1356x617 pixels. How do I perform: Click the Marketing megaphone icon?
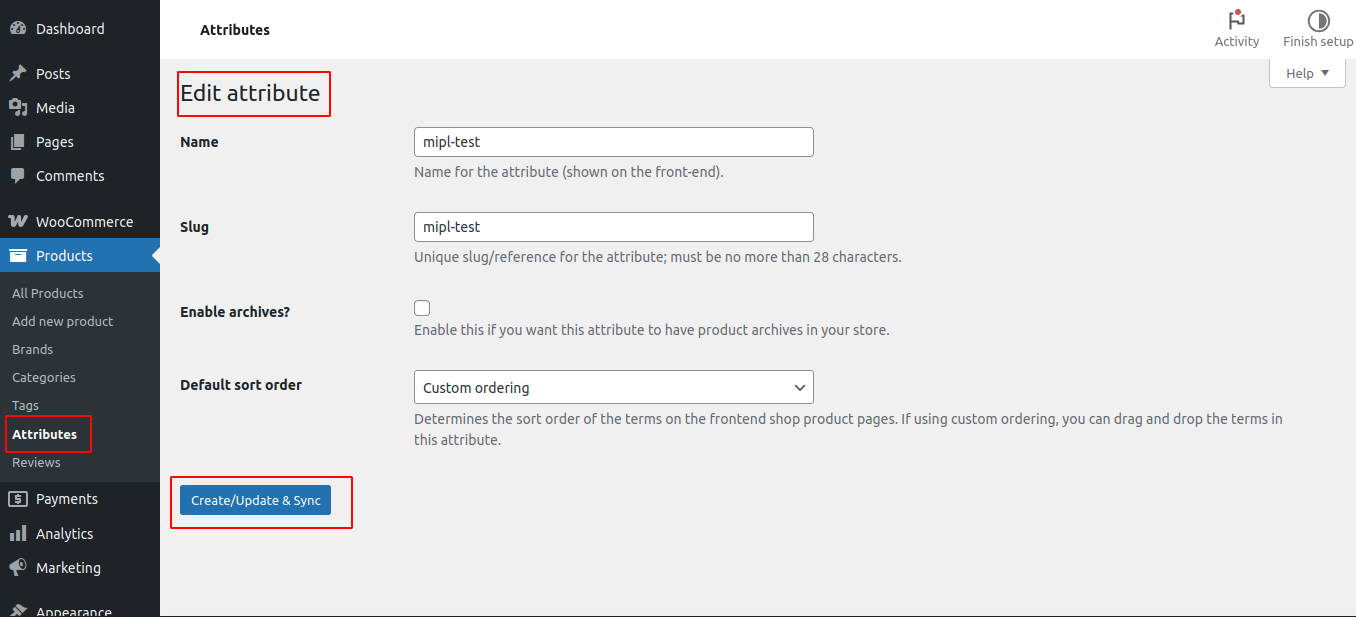pyautogui.click(x=18, y=567)
